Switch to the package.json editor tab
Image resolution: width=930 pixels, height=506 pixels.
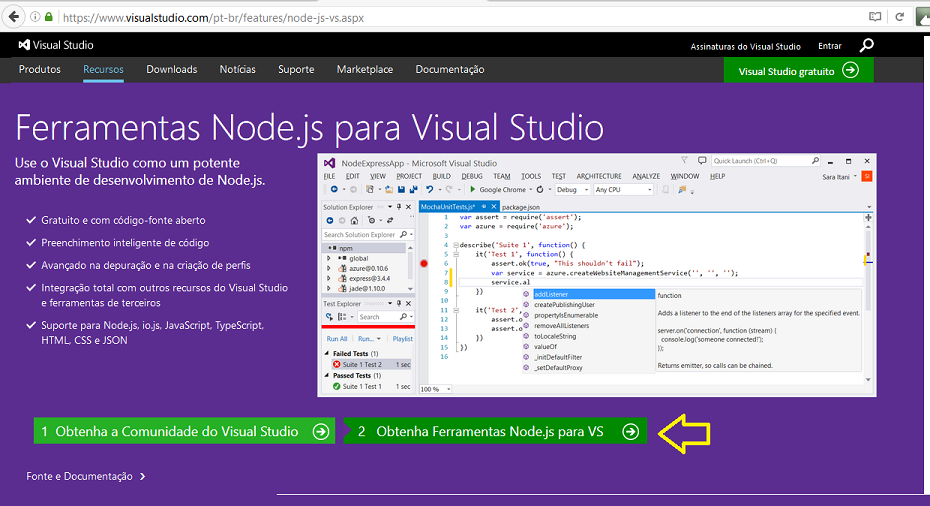(x=521, y=207)
